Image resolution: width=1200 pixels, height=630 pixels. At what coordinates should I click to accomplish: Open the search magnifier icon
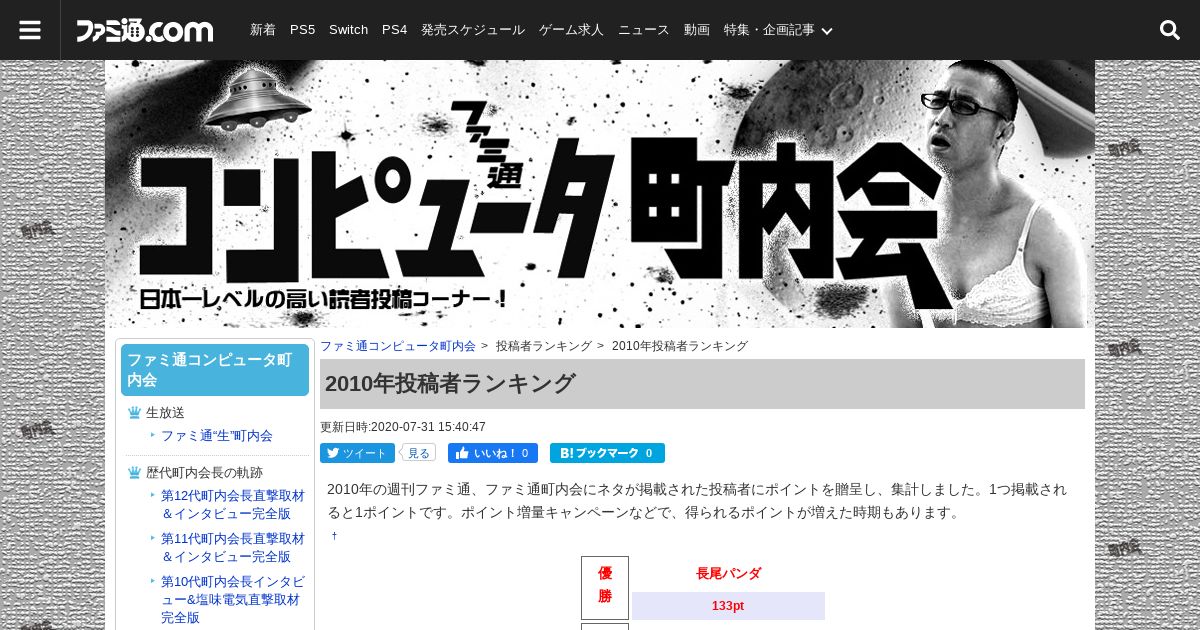tap(1170, 30)
